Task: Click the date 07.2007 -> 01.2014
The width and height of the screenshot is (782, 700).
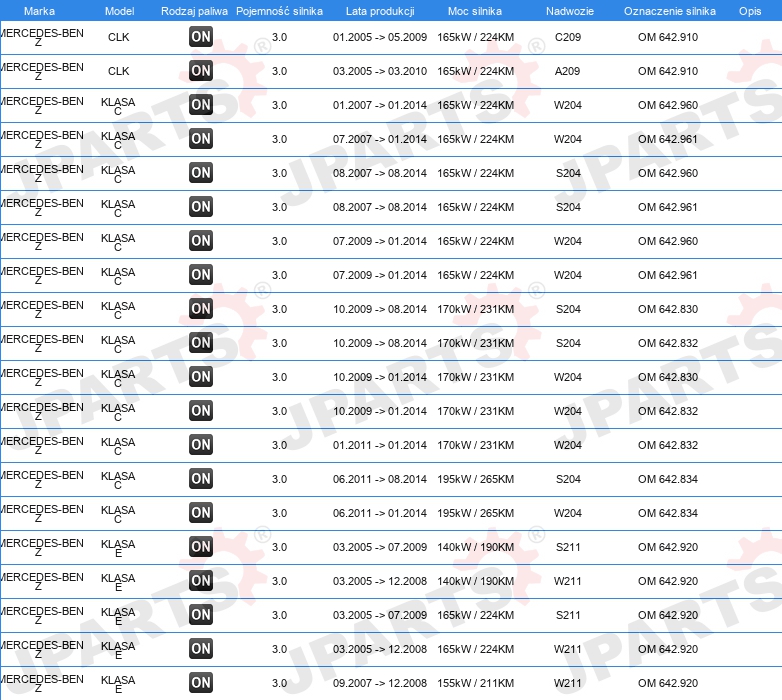Action: pyautogui.click(x=380, y=139)
